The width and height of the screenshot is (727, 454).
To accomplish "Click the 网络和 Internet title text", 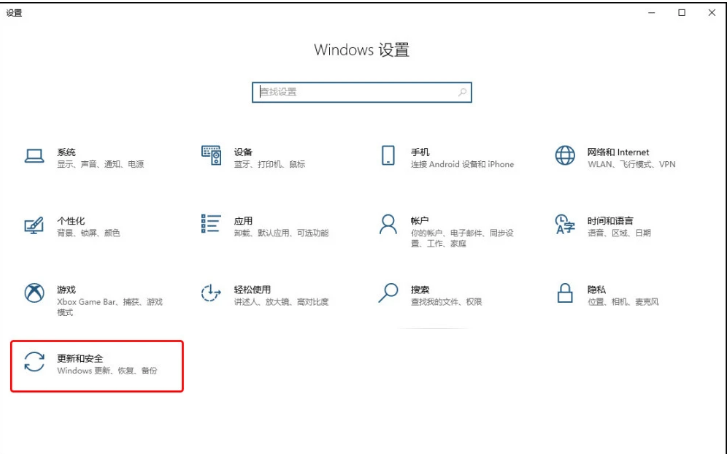I will pos(618,152).
